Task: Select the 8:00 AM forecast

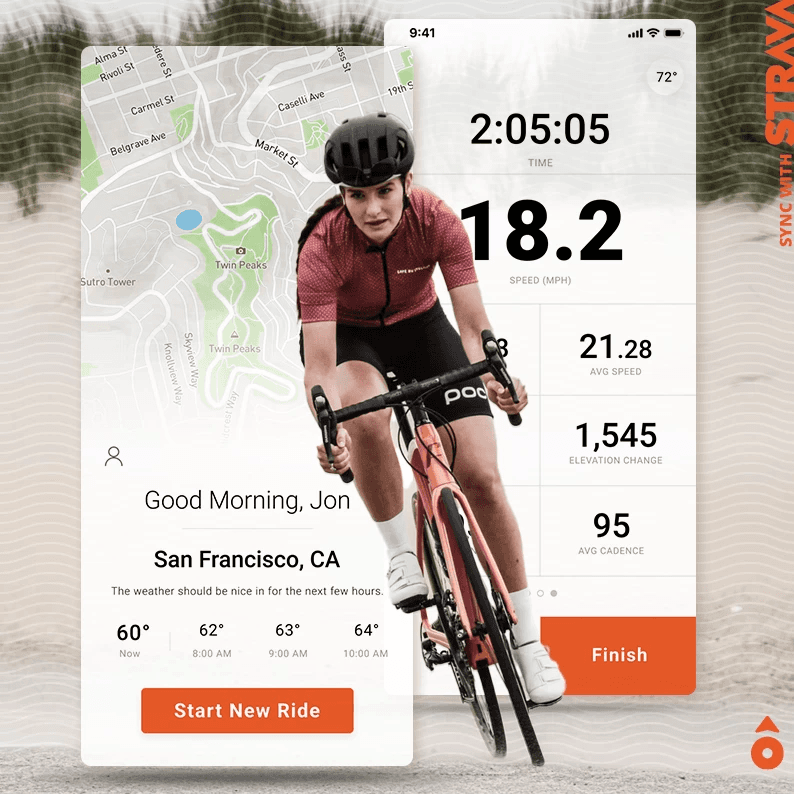Action: click(212, 641)
